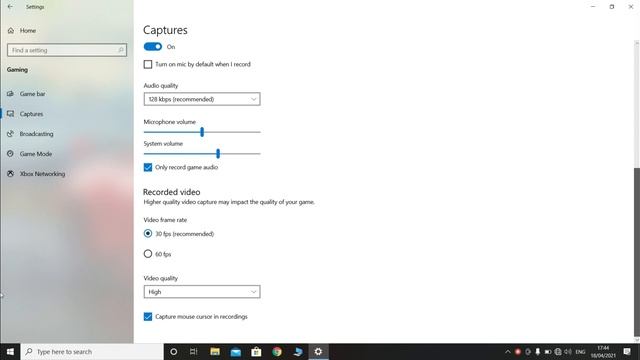Open clock and date flyout
This screenshot has height=360, width=640.
603,352
